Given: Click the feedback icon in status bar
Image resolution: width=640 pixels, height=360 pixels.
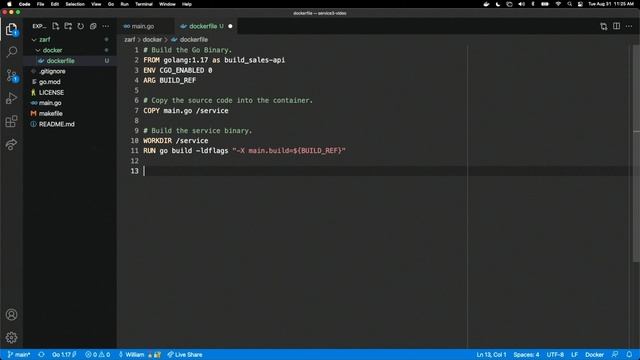Looking at the screenshot, I should [x=615, y=355].
